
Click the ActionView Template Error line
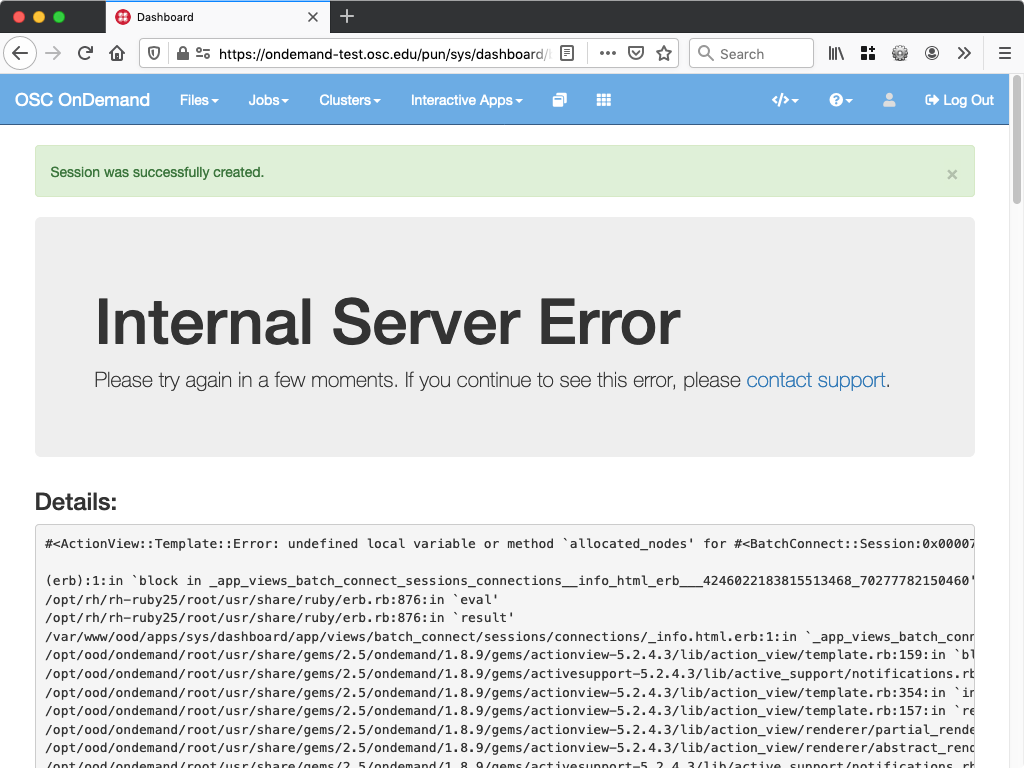coord(509,543)
